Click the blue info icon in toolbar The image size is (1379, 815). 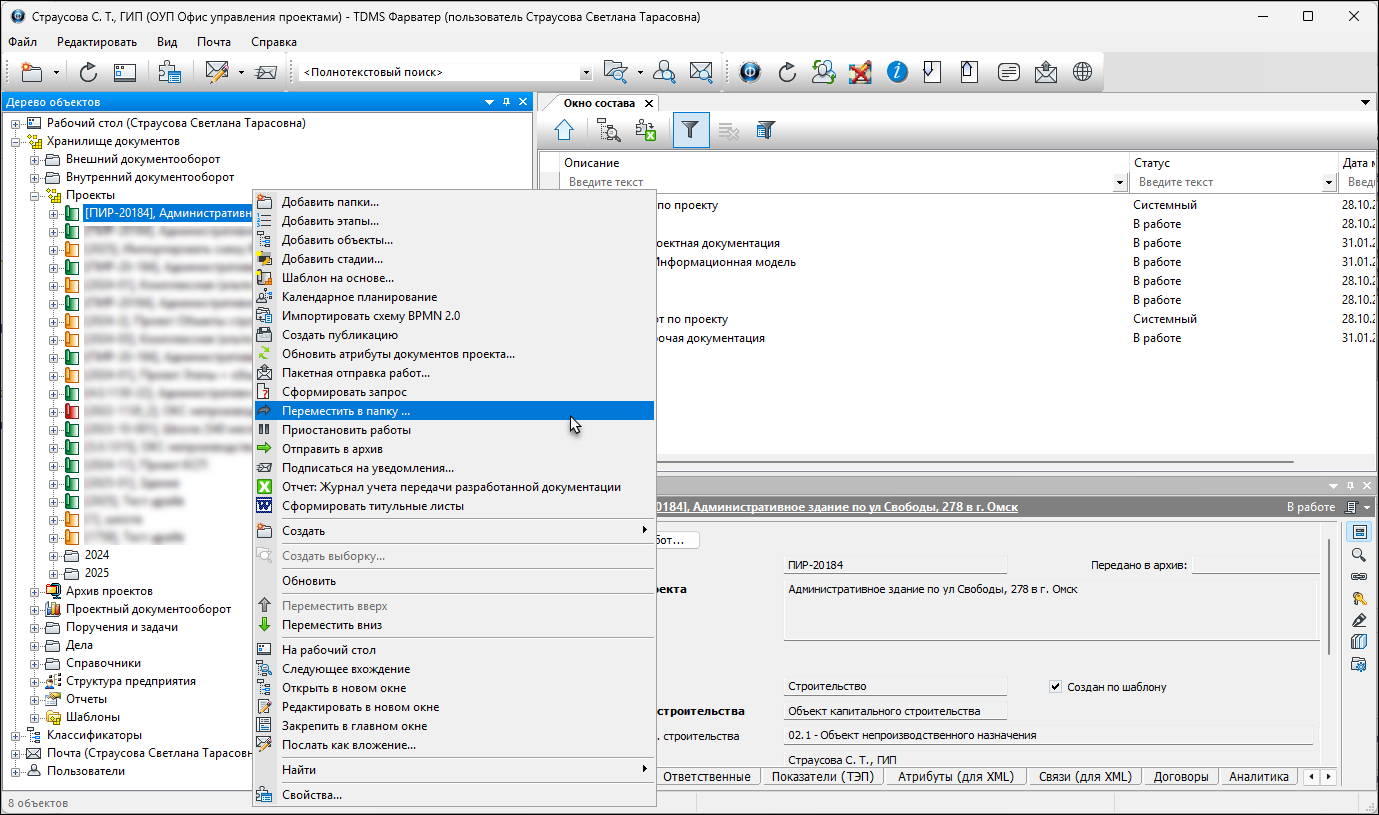tap(897, 72)
